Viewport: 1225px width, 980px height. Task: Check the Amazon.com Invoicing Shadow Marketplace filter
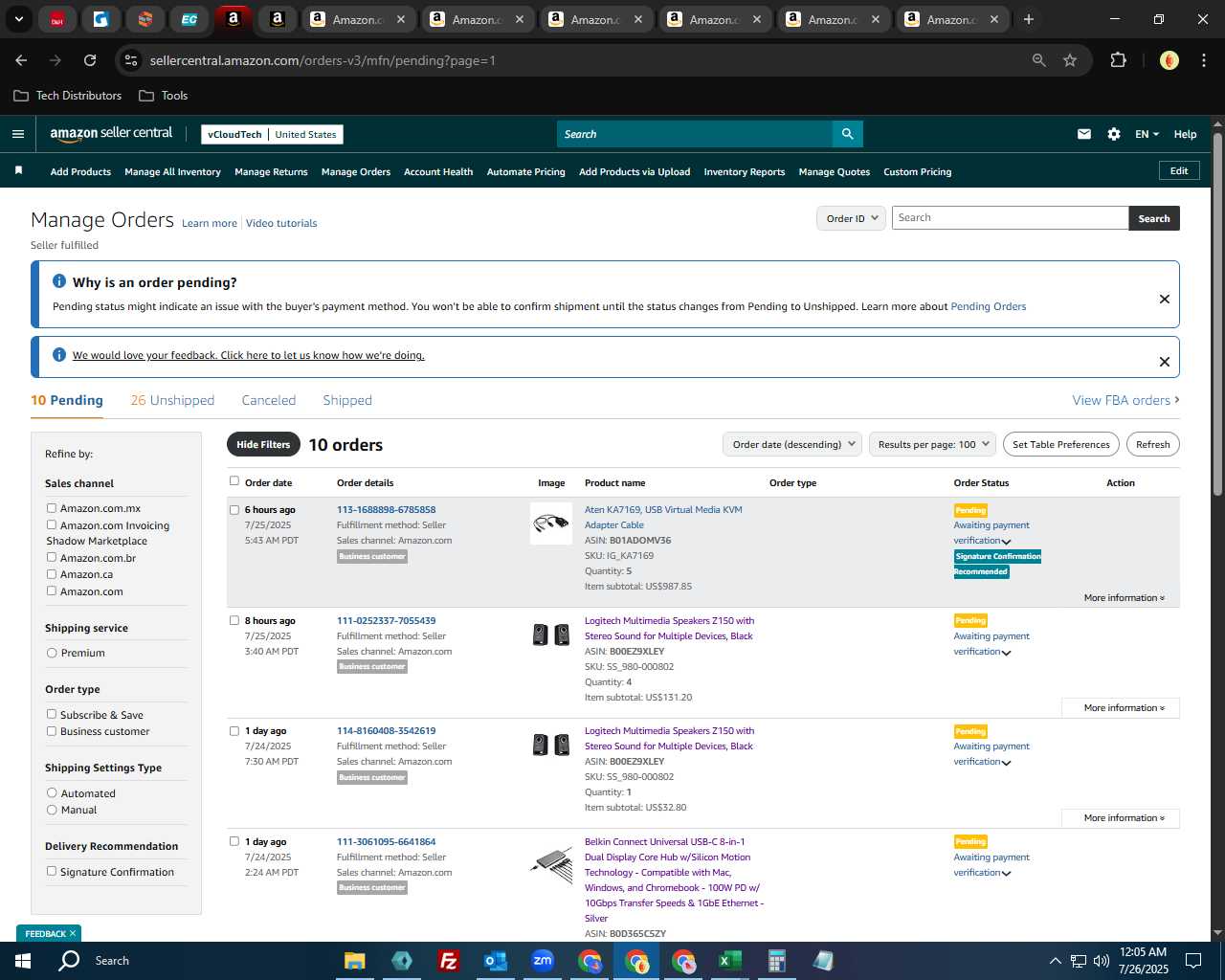[x=52, y=524]
